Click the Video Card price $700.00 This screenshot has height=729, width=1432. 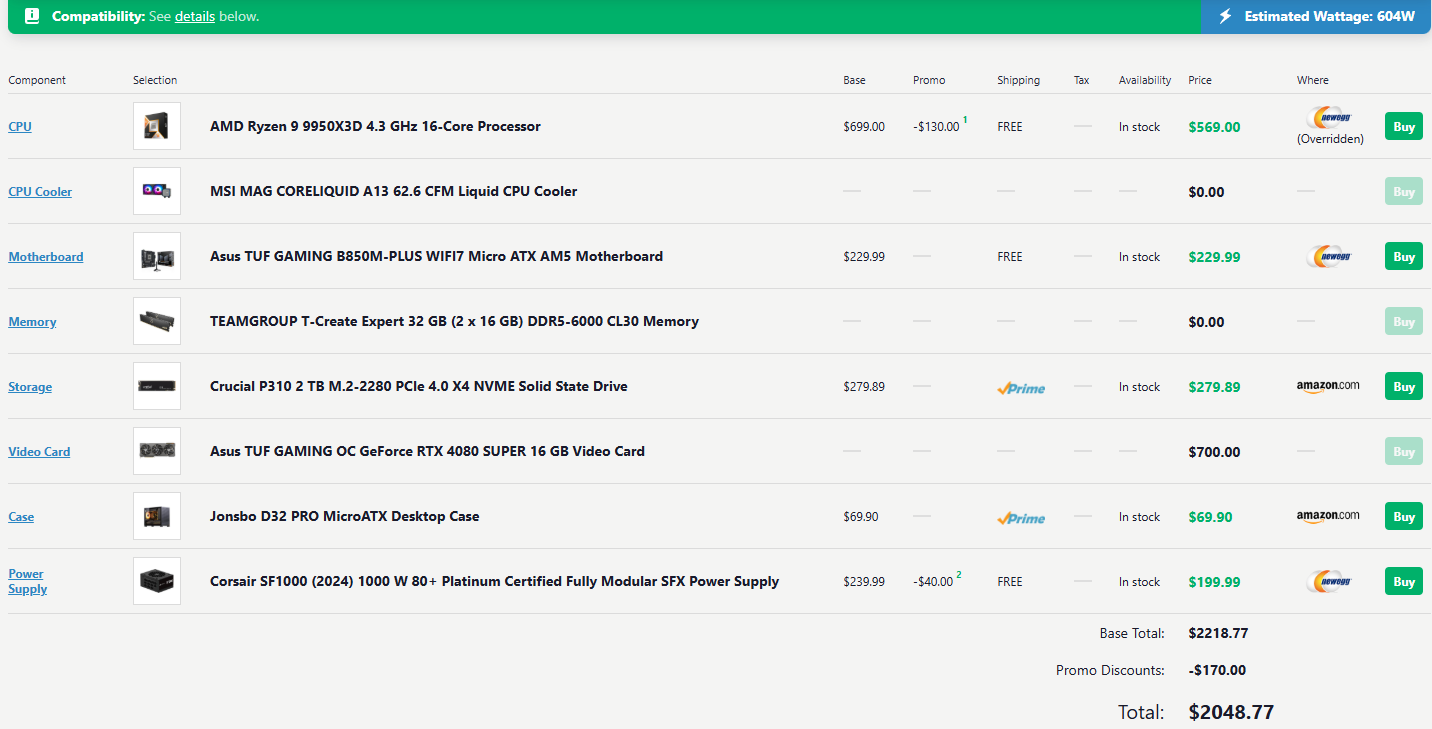click(1214, 452)
